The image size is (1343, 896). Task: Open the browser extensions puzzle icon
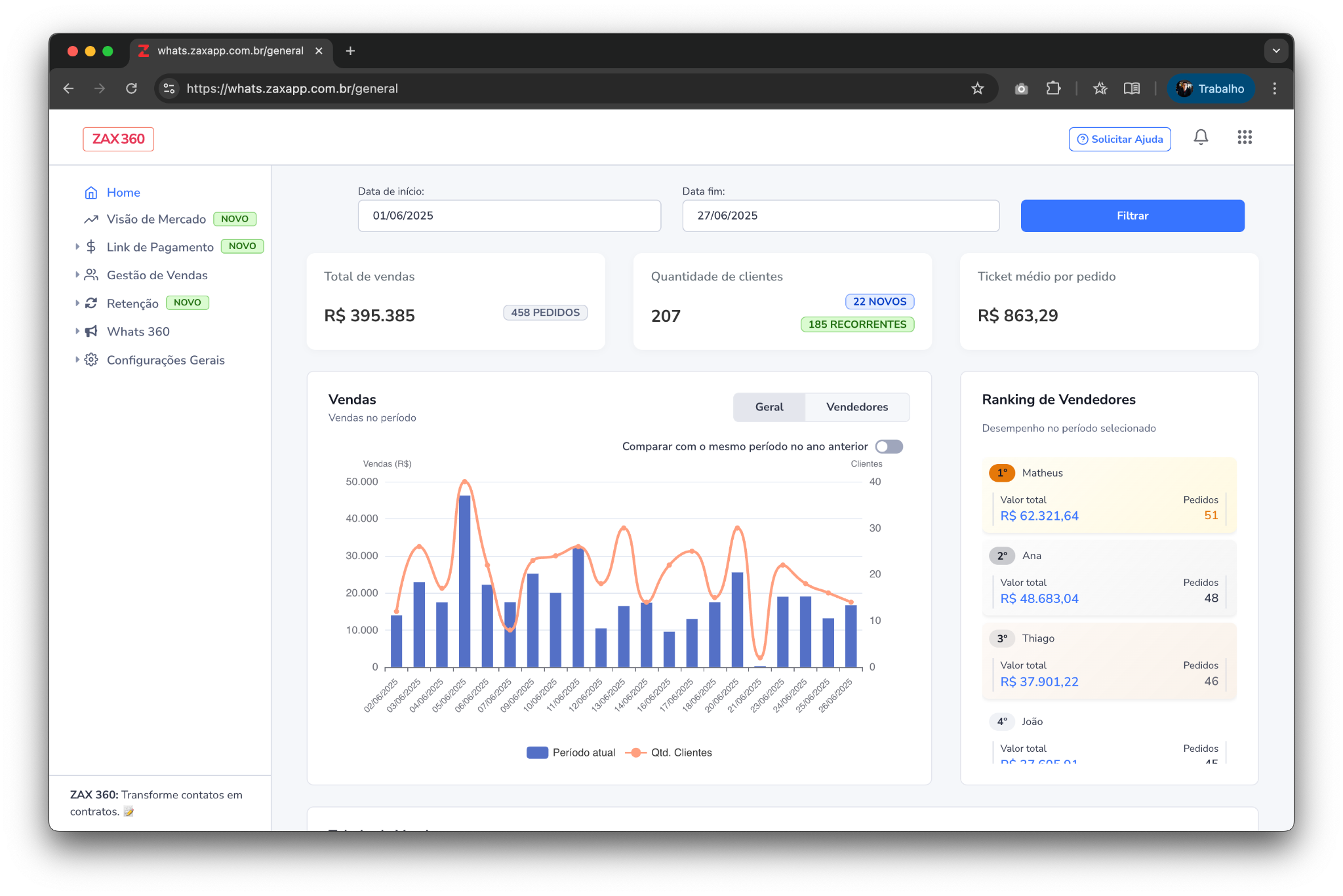1053,88
